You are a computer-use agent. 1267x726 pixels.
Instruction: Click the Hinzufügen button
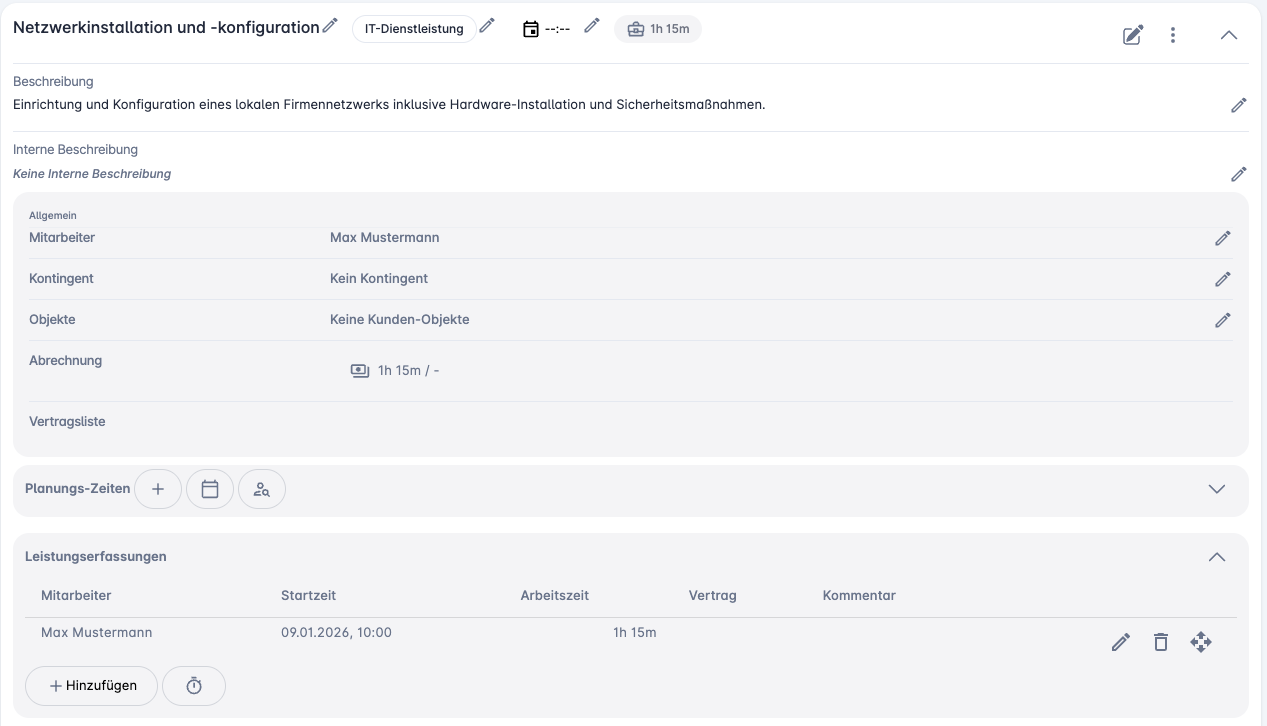tap(91, 686)
